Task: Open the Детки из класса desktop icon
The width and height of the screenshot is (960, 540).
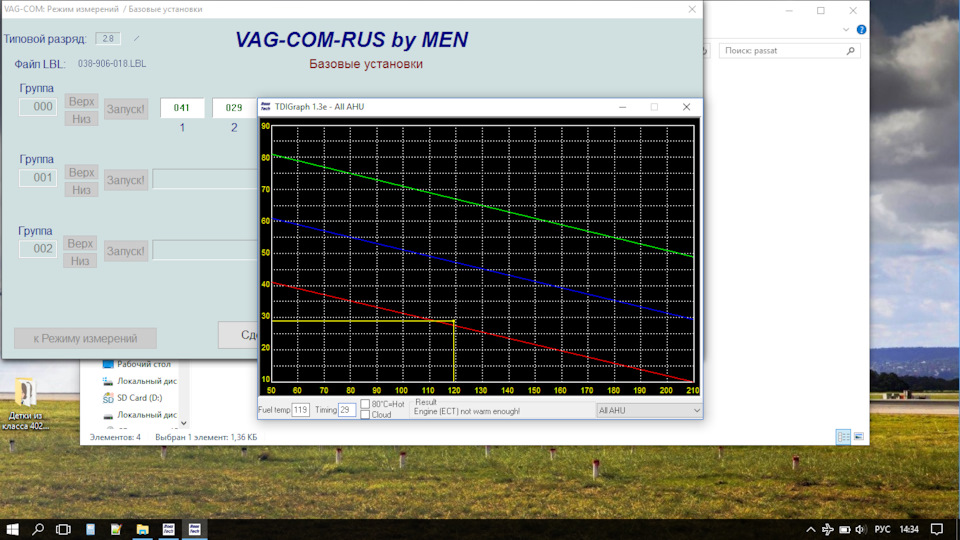Action: coord(25,404)
